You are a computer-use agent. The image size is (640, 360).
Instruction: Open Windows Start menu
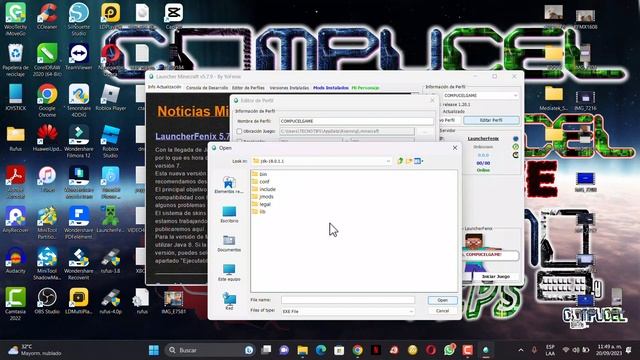pyautogui.click(x=154, y=350)
